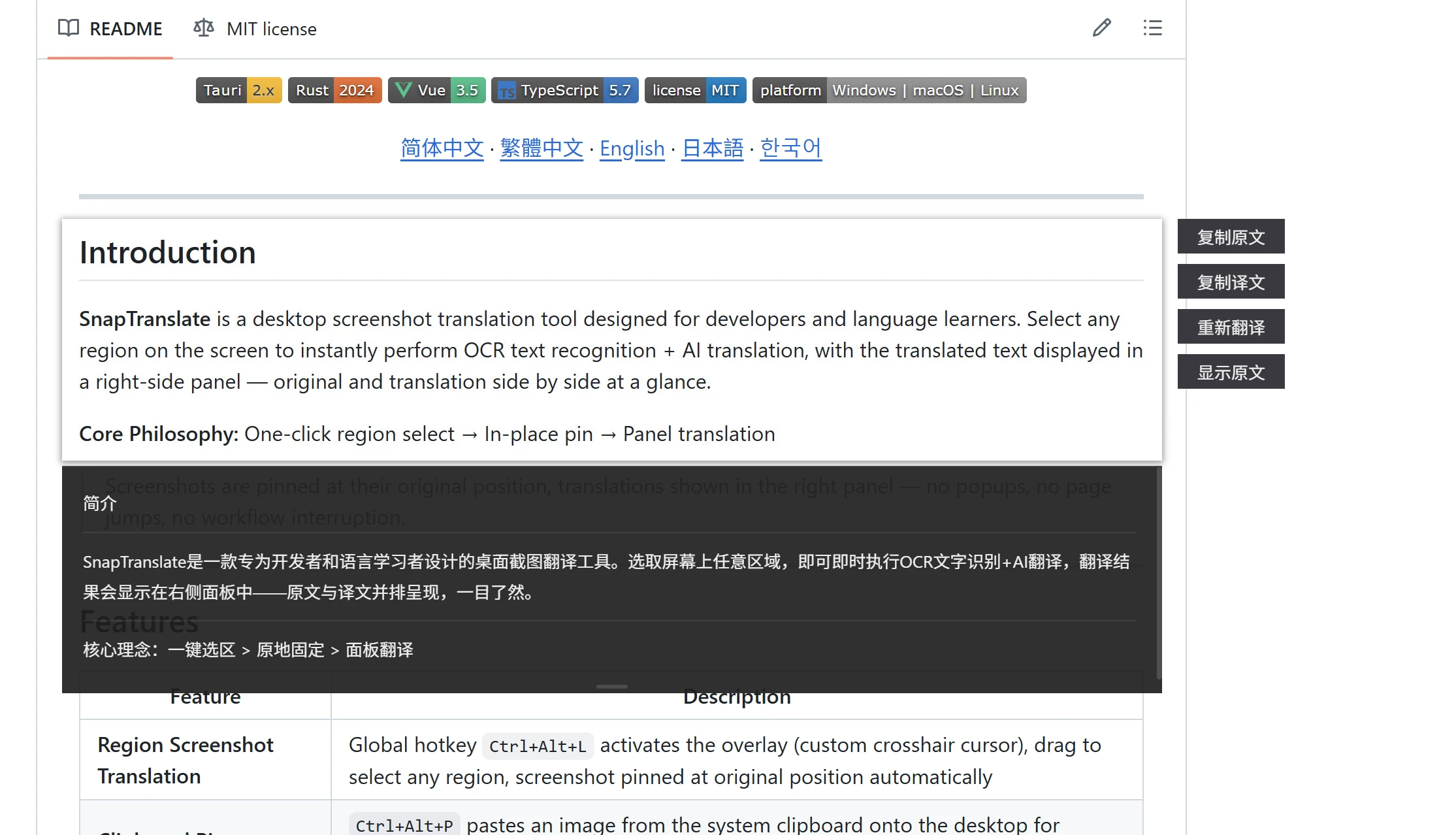Click the Ctrl+Alt+L hotkey code
The image size is (1456, 835).
[538, 746]
